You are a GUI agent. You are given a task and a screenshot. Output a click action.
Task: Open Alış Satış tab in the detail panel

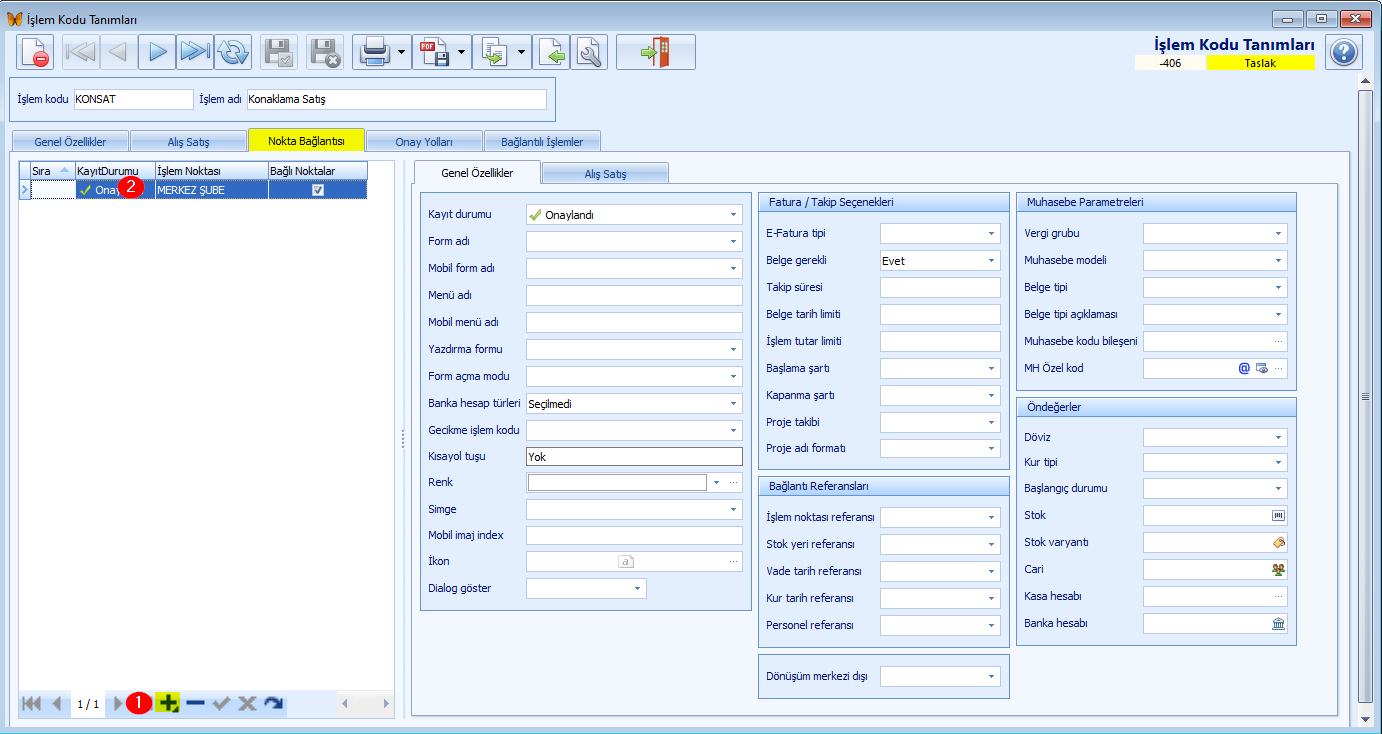click(x=605, y=173)
